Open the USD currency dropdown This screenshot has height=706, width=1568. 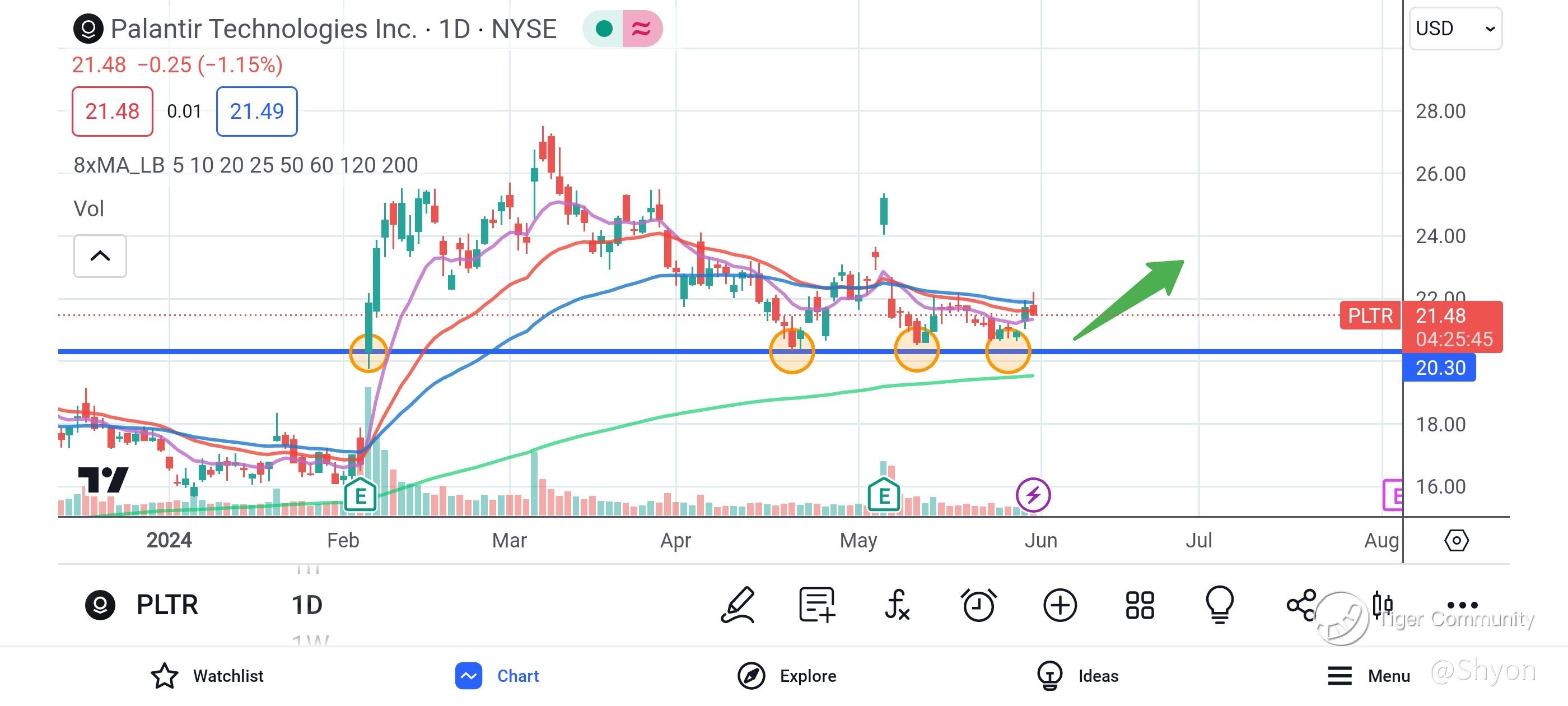pyautogui.click(x=1455, y=29)
